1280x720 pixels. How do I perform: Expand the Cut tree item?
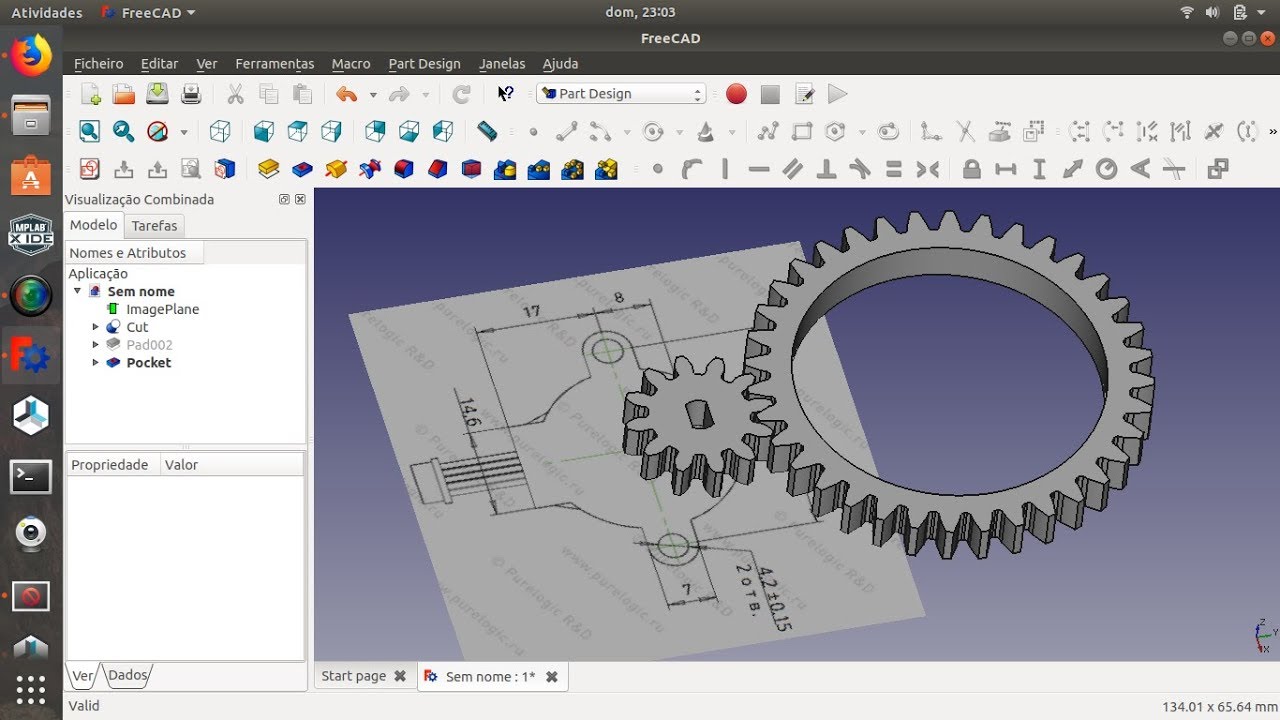(96, 327)
